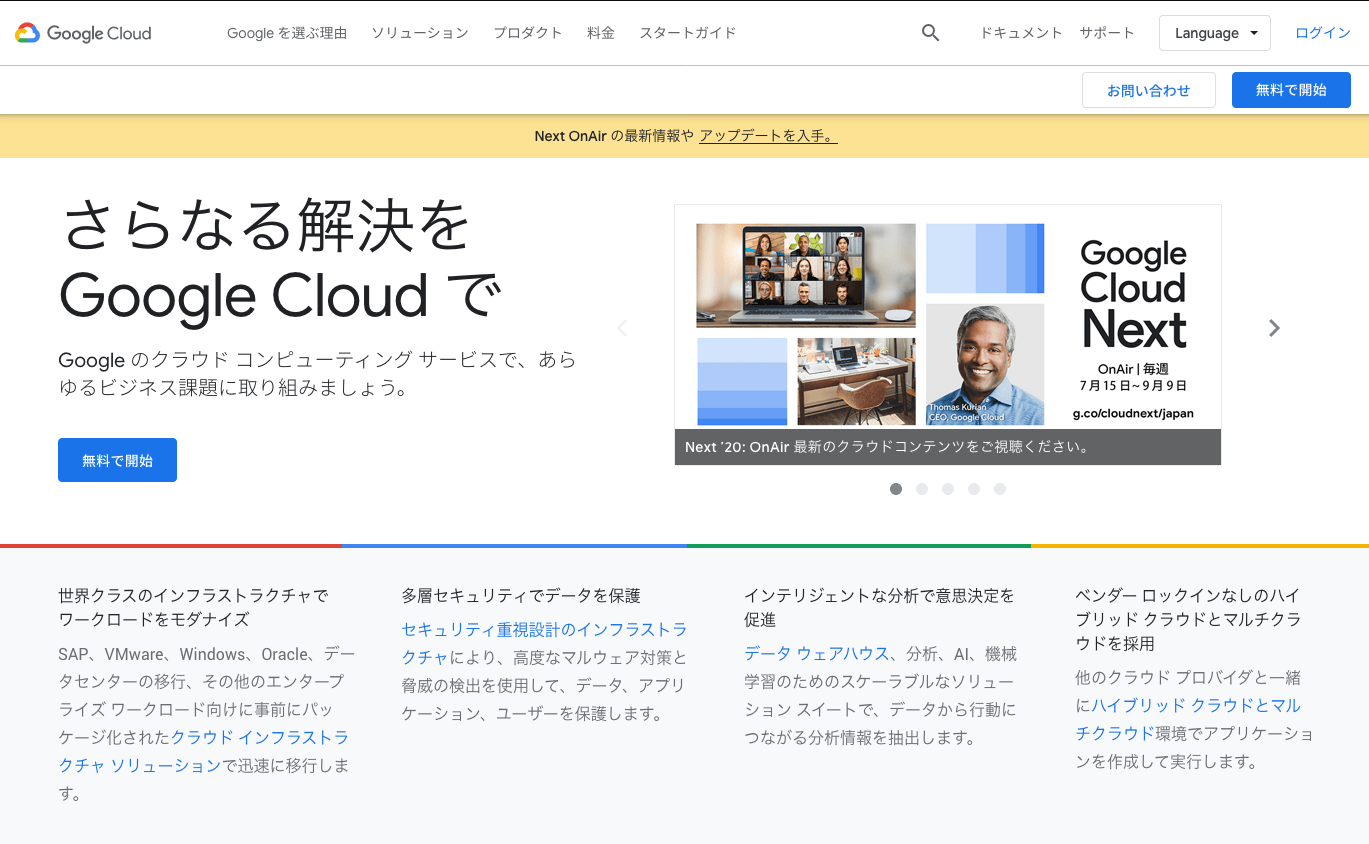Open the スタートガイド menu item
Viewport: 1369px width, 844px height.
point(688,33)
